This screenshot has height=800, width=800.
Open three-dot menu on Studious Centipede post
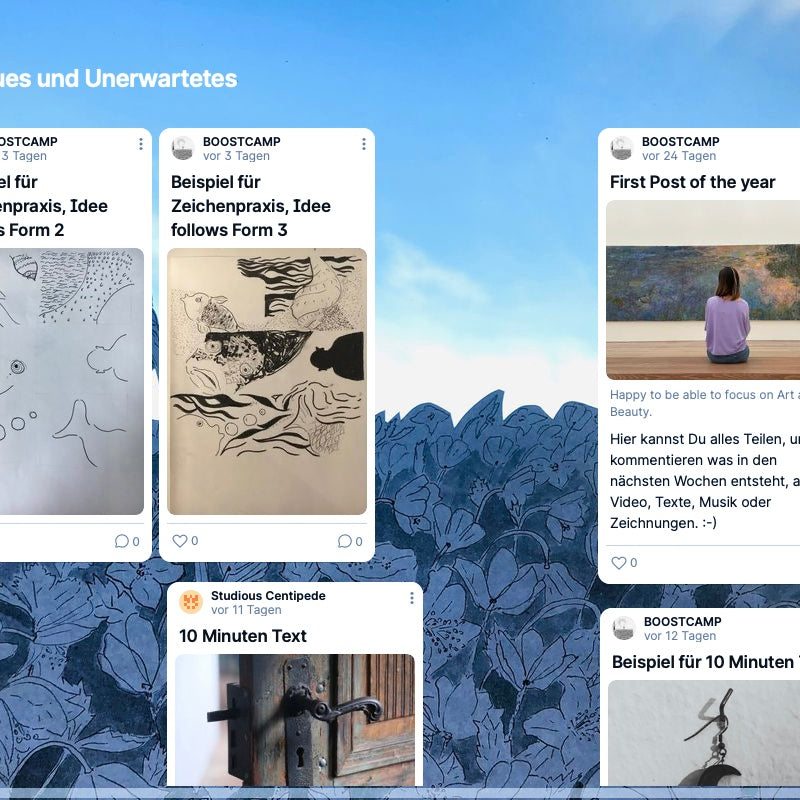point(412,598)
